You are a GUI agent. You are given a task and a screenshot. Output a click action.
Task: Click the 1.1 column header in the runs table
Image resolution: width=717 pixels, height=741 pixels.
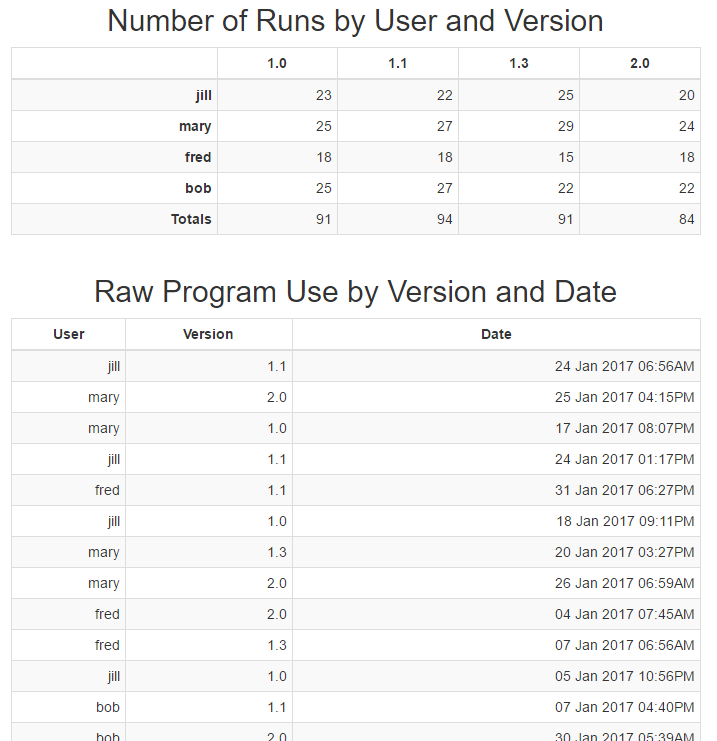coord(398,63)
